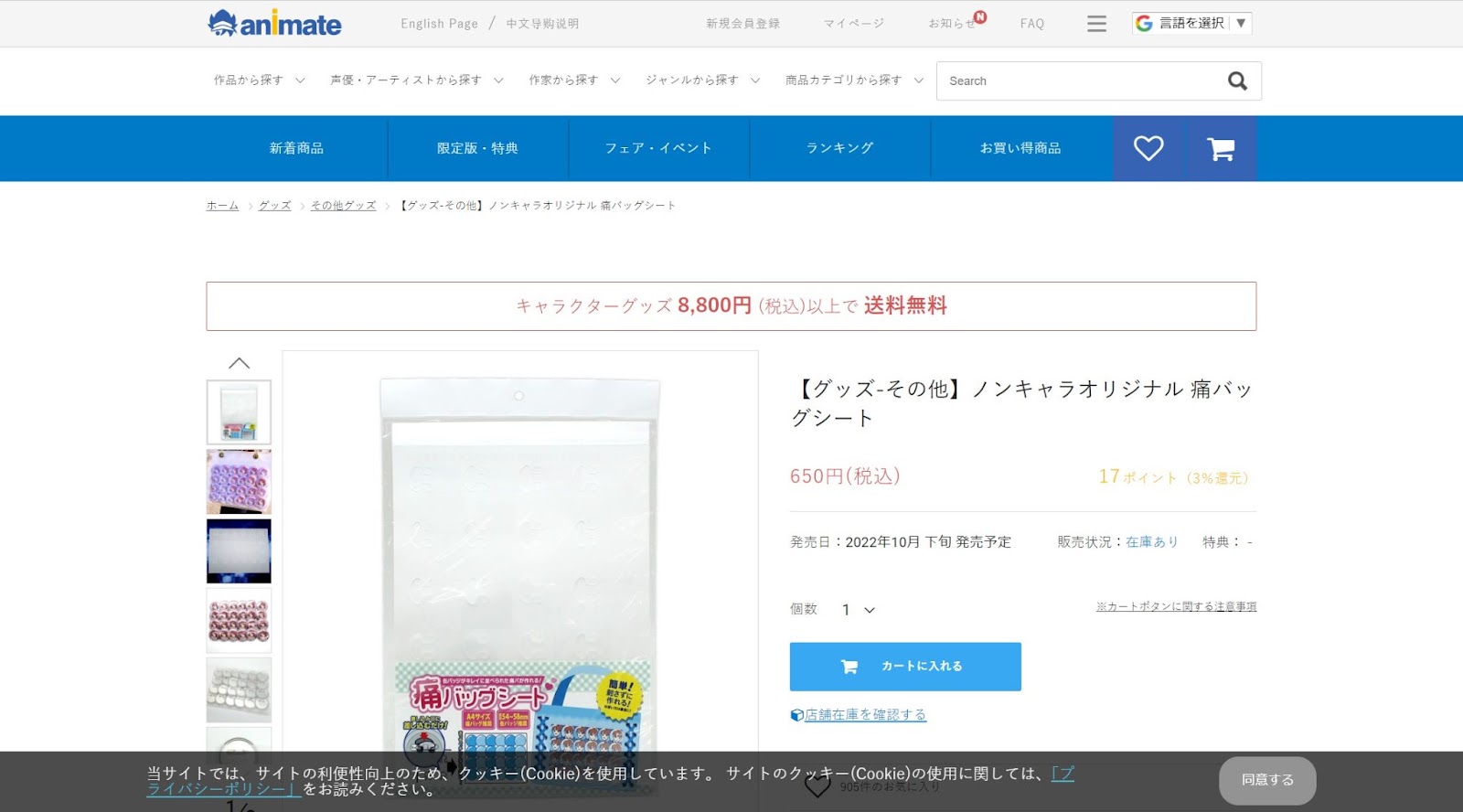The width and height of the screenshot is (1463, 812).
Task: Click the free shipping 送料無料 banner
Action: tap(731, 306)
